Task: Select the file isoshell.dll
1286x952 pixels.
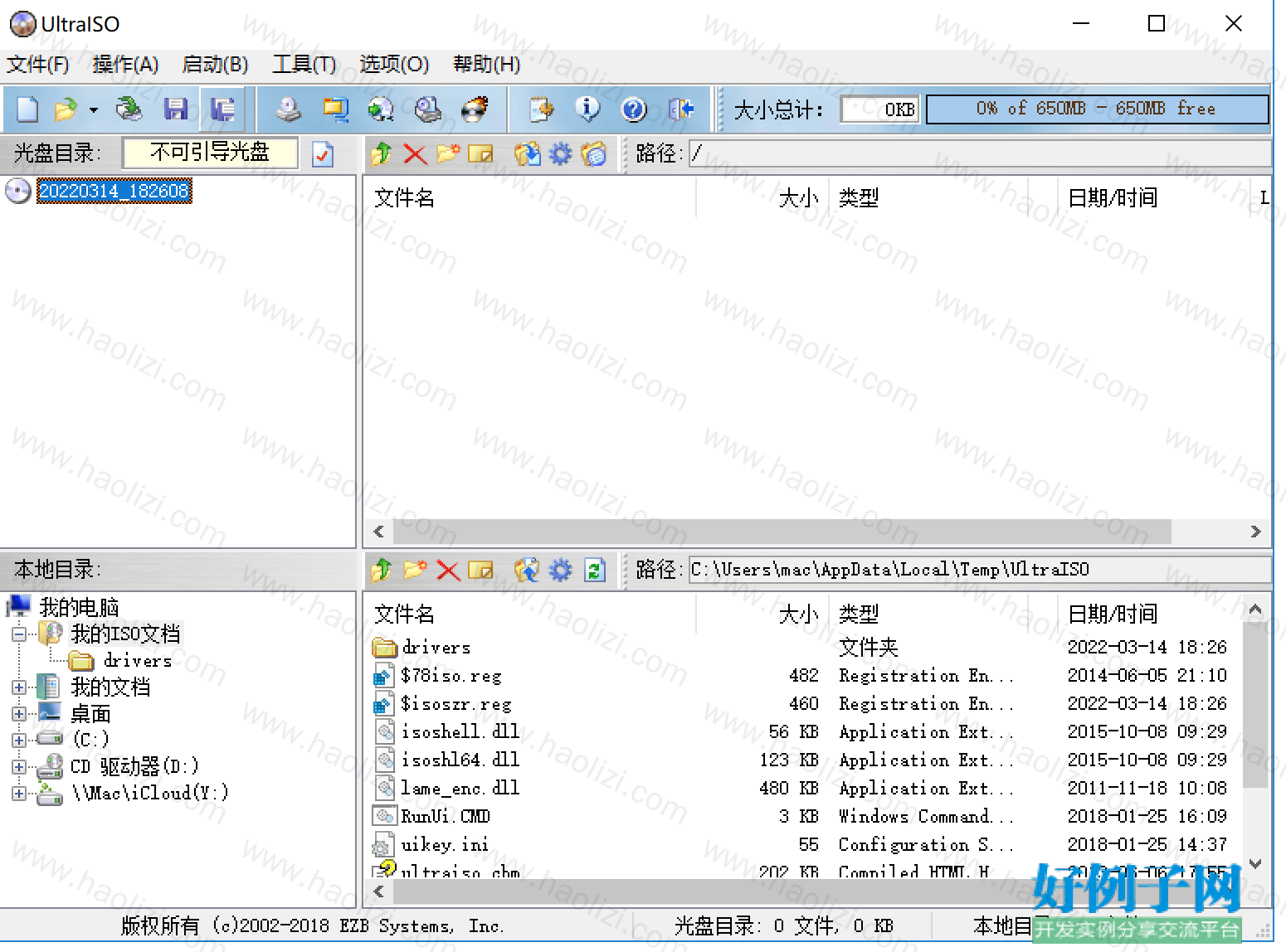Action: pyautogui.click(x=460, y=732)
